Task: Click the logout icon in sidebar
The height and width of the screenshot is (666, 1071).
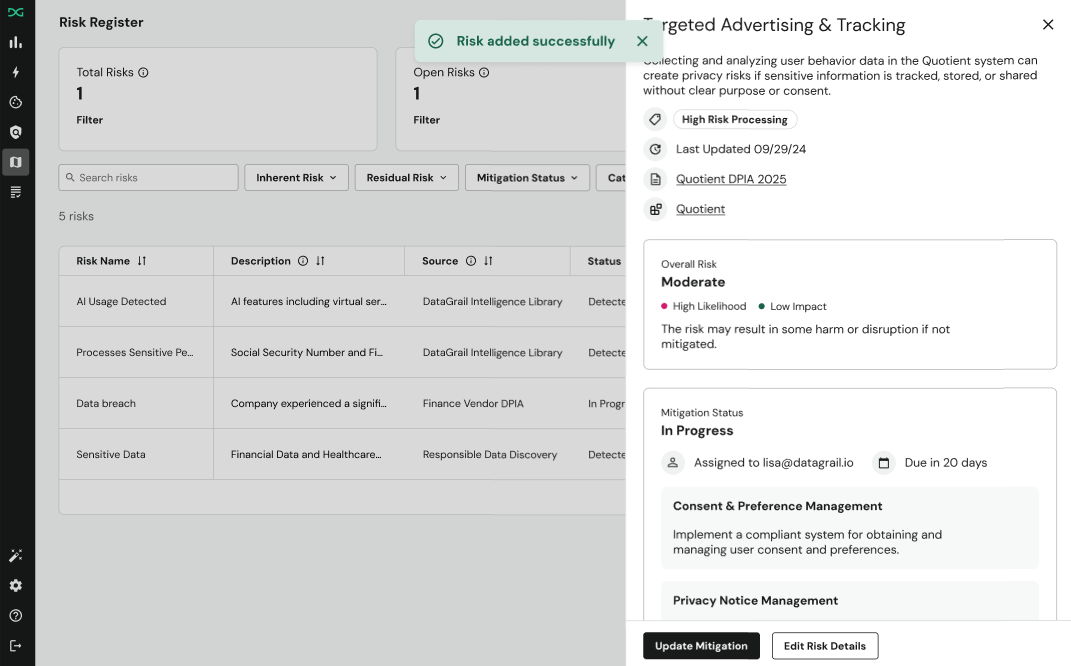Action: pos(15,646)
